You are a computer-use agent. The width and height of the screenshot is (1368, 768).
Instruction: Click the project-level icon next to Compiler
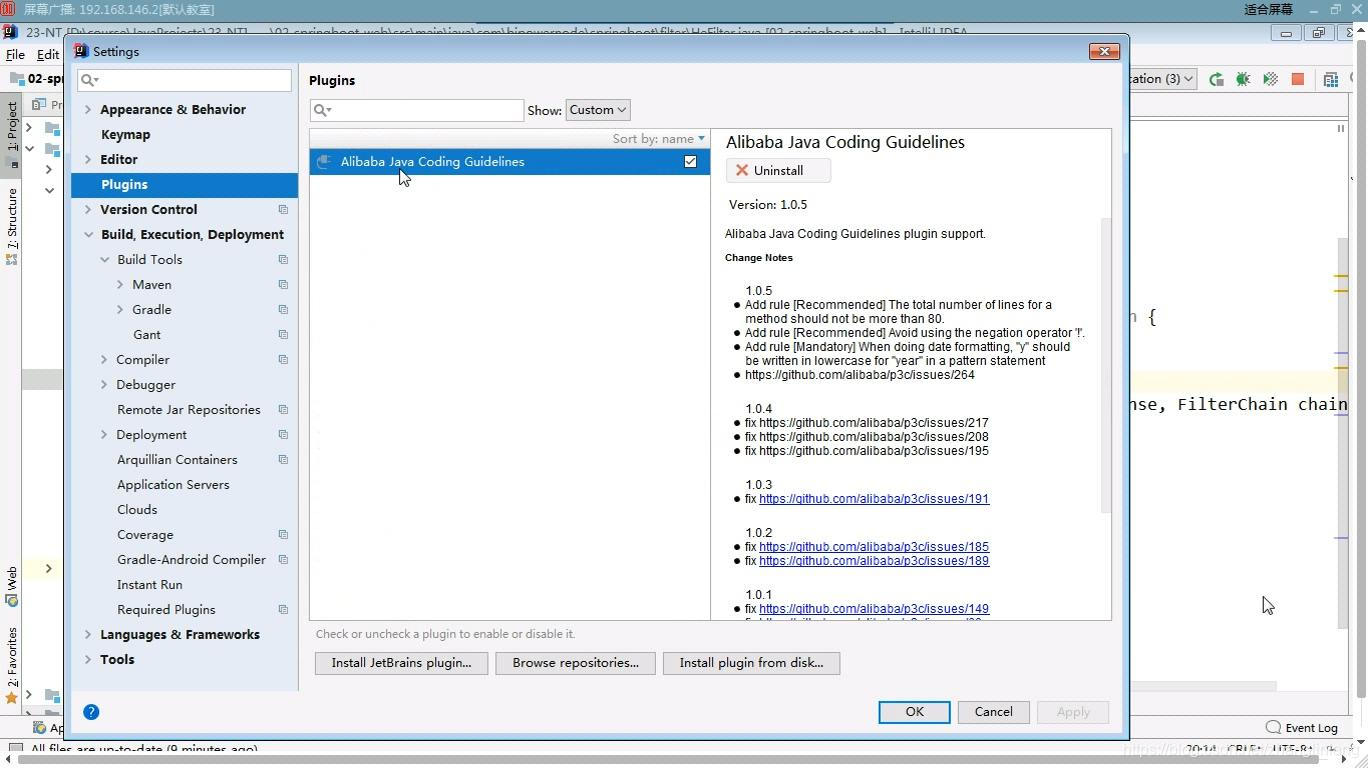tap(283, 359)
